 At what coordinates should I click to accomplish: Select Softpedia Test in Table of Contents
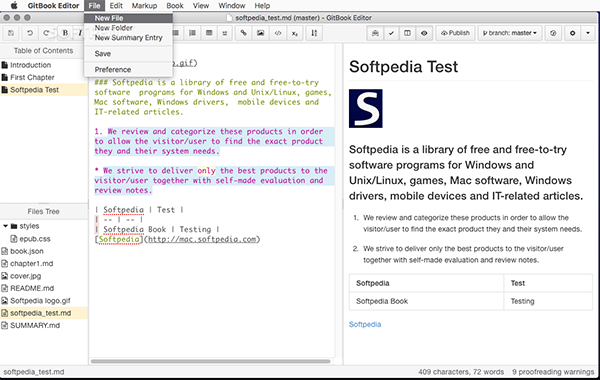44,90
